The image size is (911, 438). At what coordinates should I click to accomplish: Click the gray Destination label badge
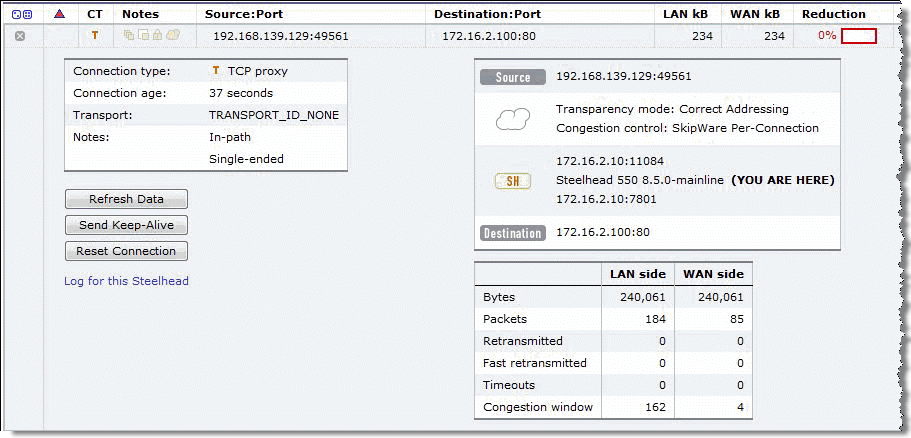click(512, 233)
